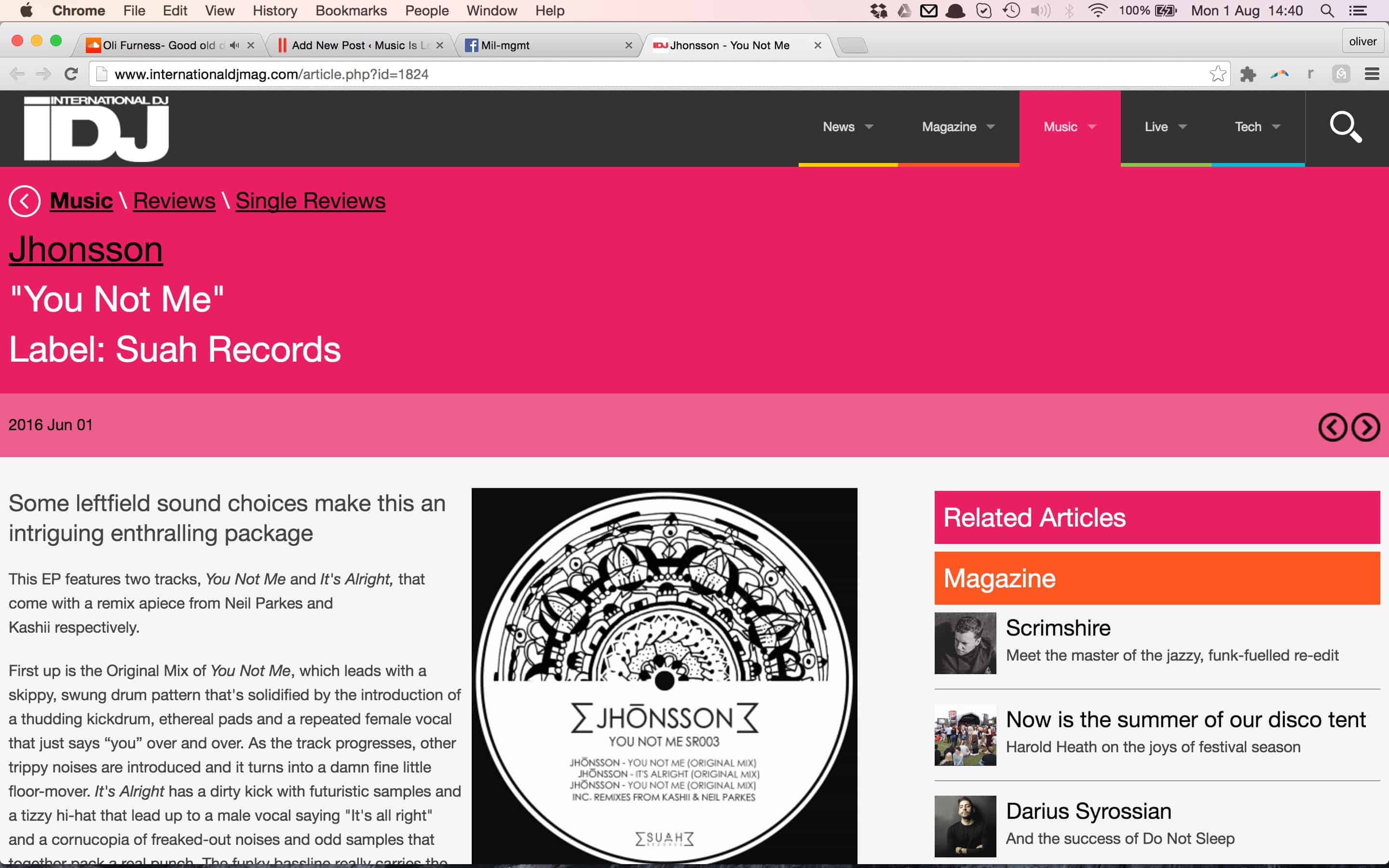Image resolution: width=1389 pixels, height=868 pixels.
Task: Open the People menu
Action: 426,10
